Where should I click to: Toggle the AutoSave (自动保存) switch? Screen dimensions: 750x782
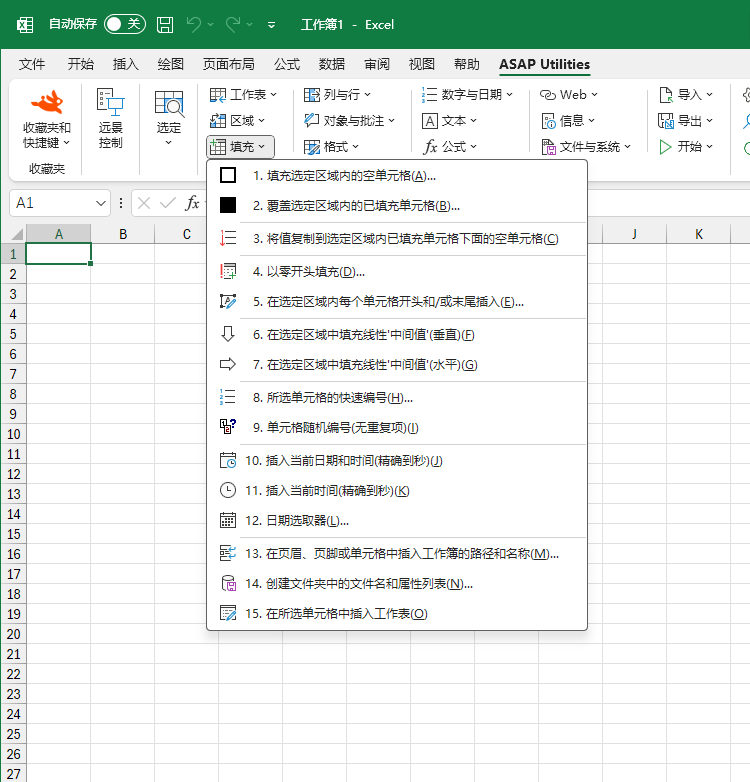(125, 24)
